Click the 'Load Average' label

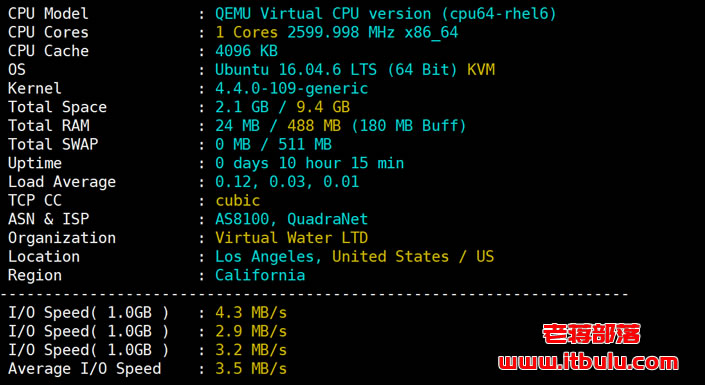point(62,183)
